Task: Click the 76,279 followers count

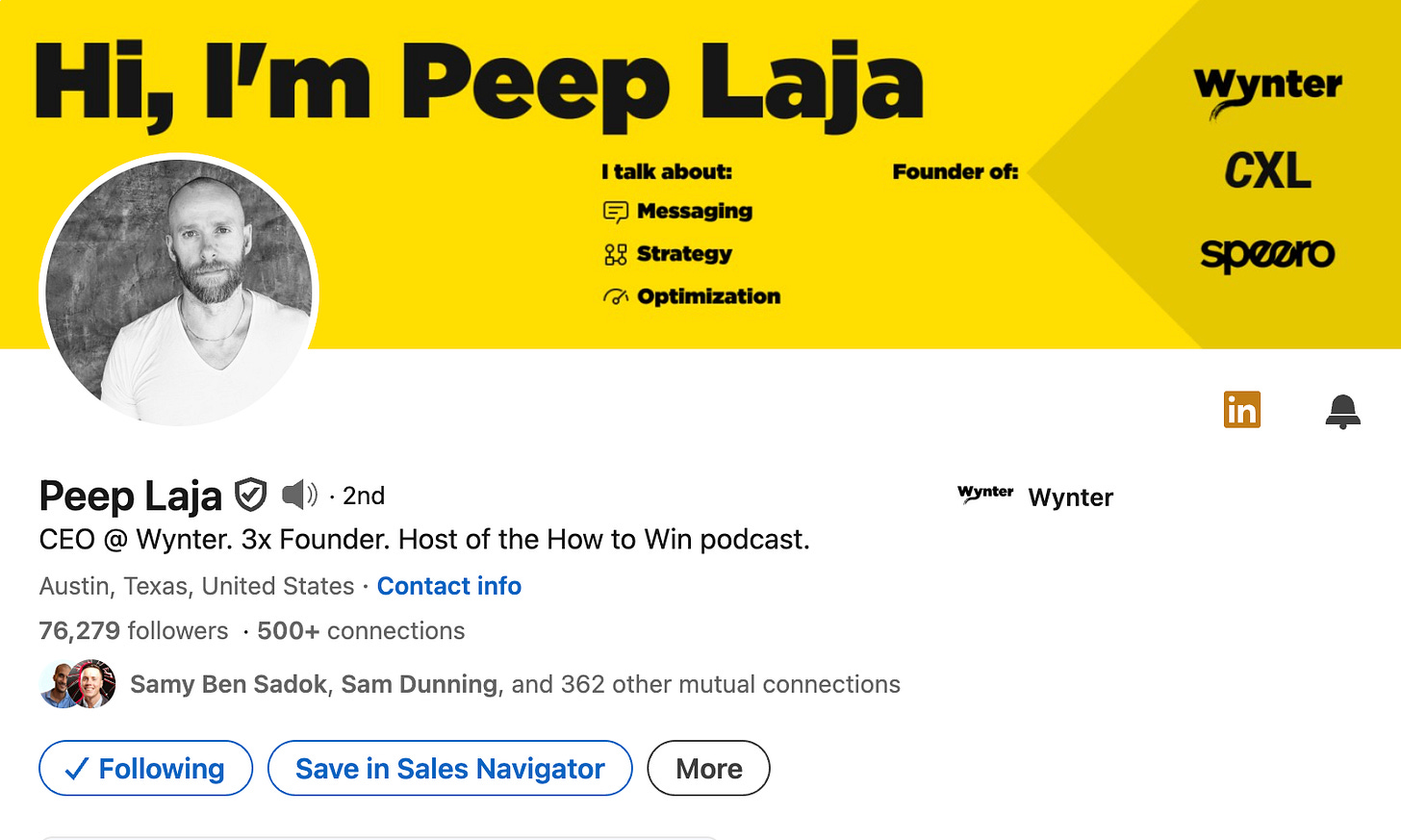Action: tap(133, 631)
